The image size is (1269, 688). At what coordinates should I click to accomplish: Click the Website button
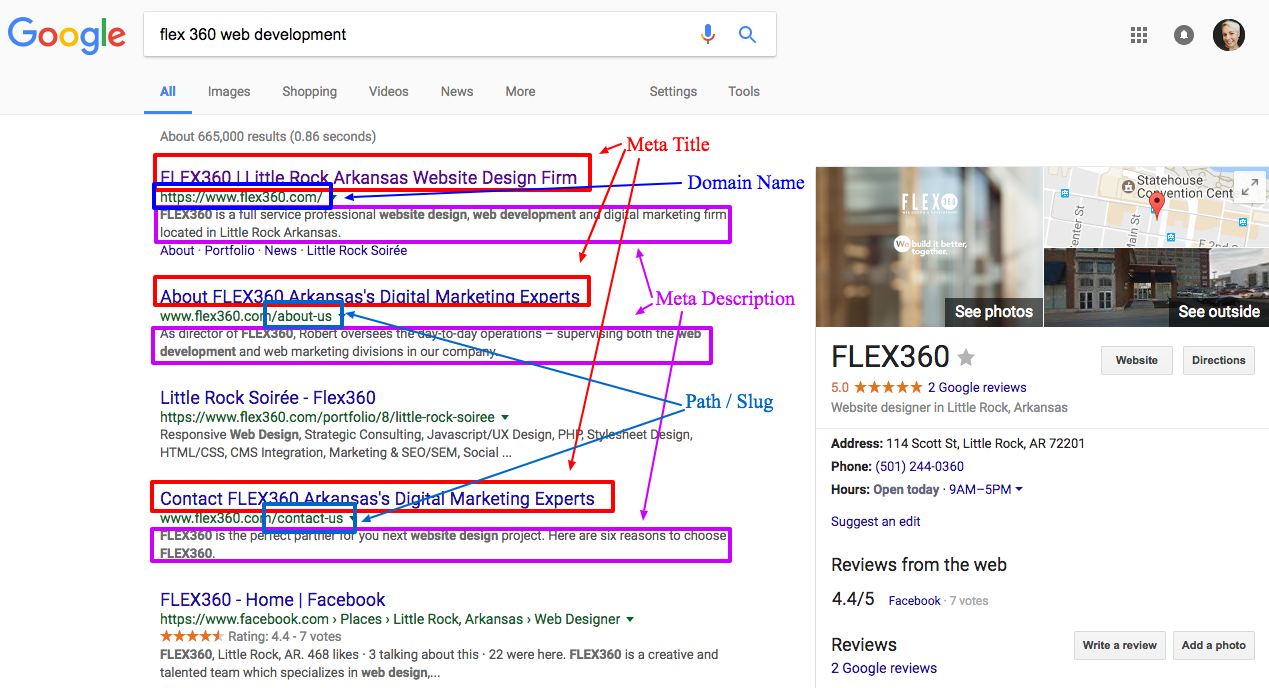pos(1136,360)
